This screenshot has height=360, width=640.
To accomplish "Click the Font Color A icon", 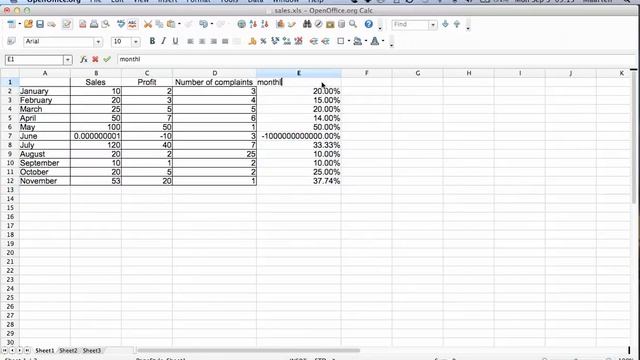I will coord(374,41).
